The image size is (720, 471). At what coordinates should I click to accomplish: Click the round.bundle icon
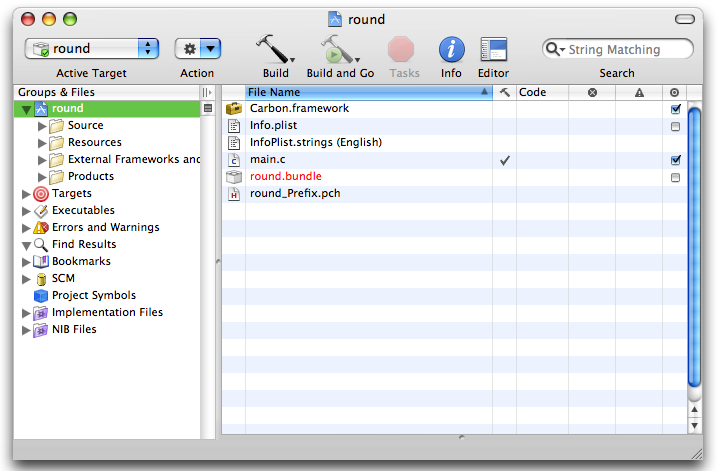(x=234, y=177)
